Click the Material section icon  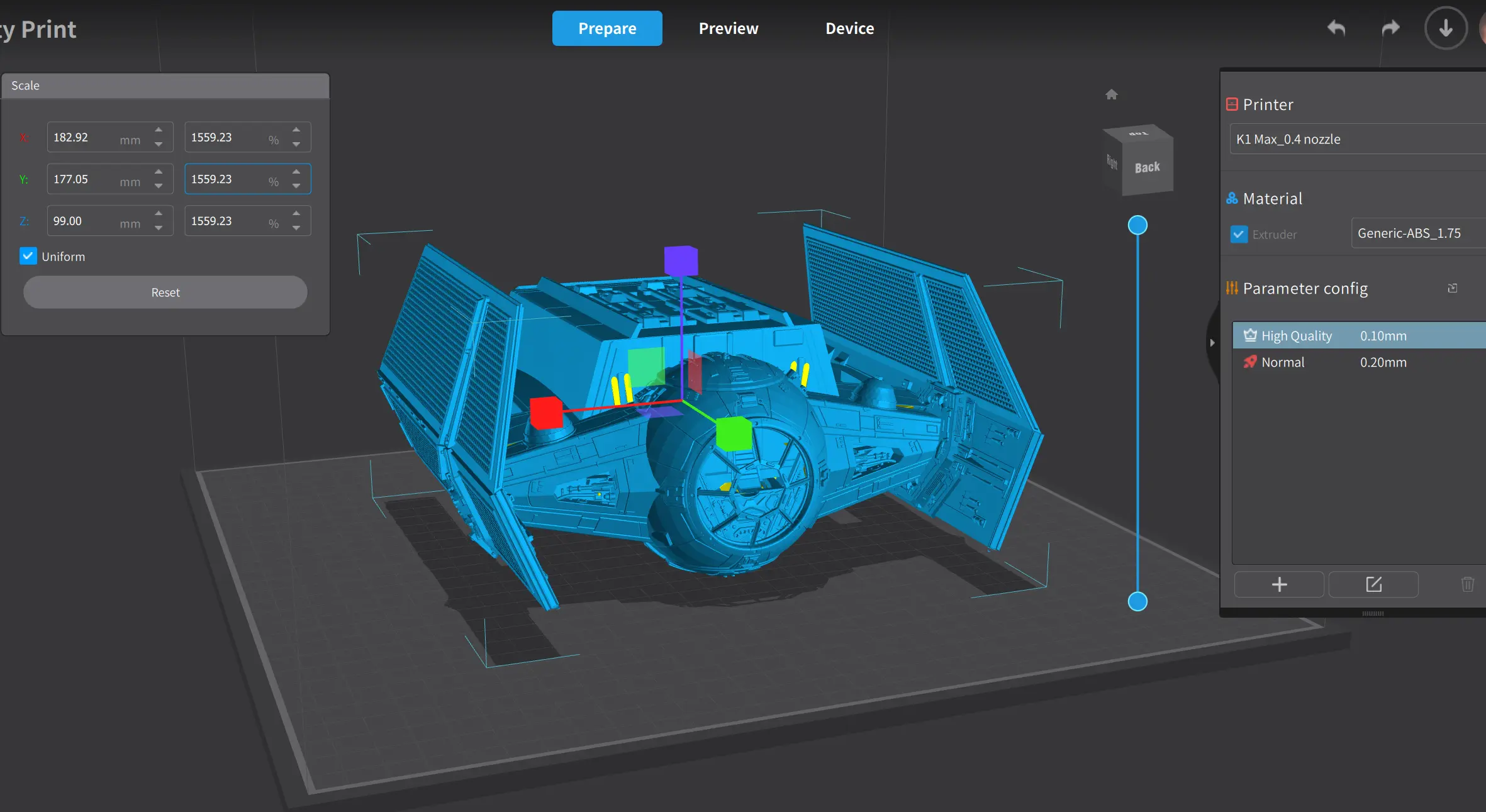pos(1232,199)
